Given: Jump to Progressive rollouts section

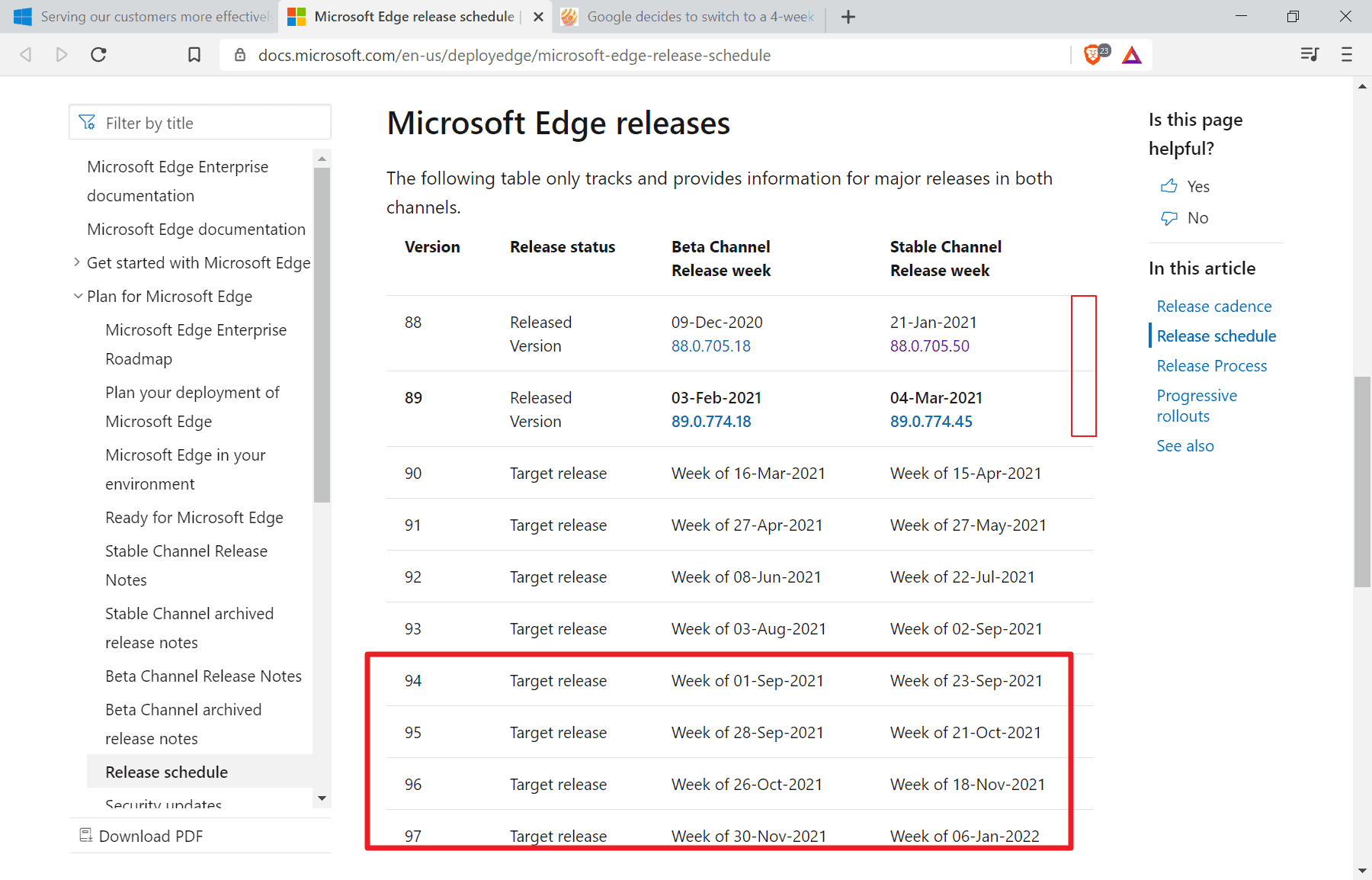Looking at the screenshot, I should [1197, 406].
